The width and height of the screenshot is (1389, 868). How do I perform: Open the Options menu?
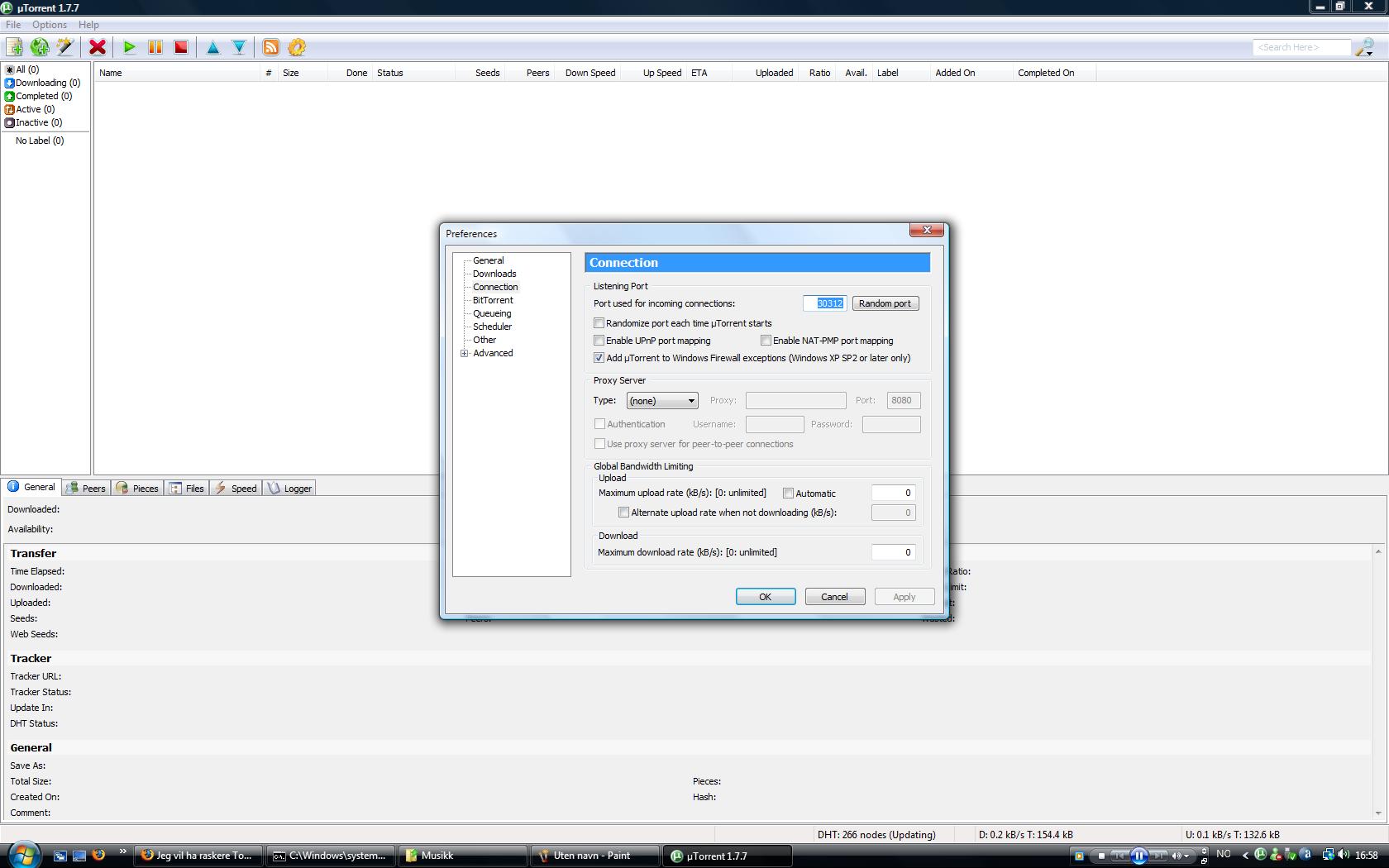pyautogui.click(x=50, y=25)
